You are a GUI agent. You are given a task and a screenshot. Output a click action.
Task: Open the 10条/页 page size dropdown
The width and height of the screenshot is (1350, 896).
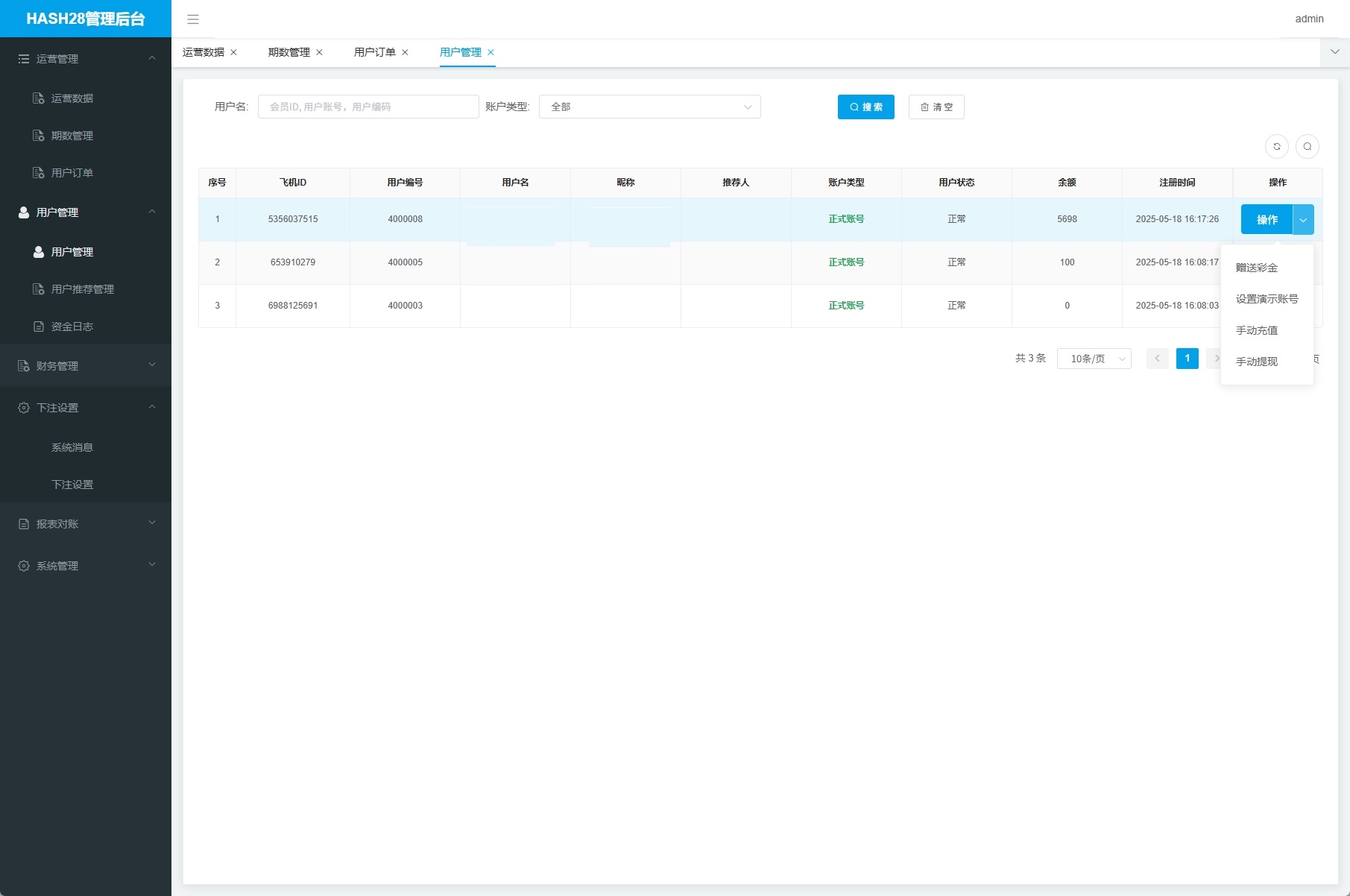point(1094,359)
